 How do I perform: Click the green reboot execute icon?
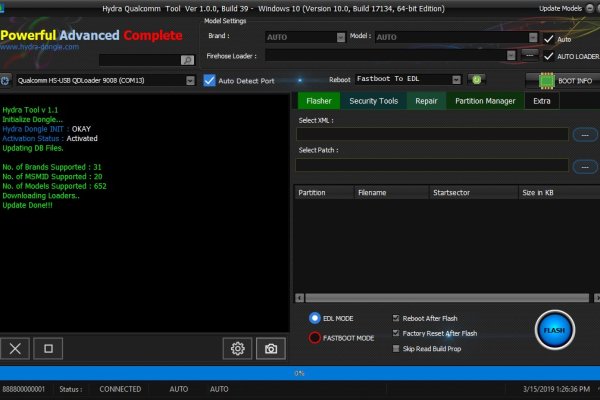(x=477, y=79)
